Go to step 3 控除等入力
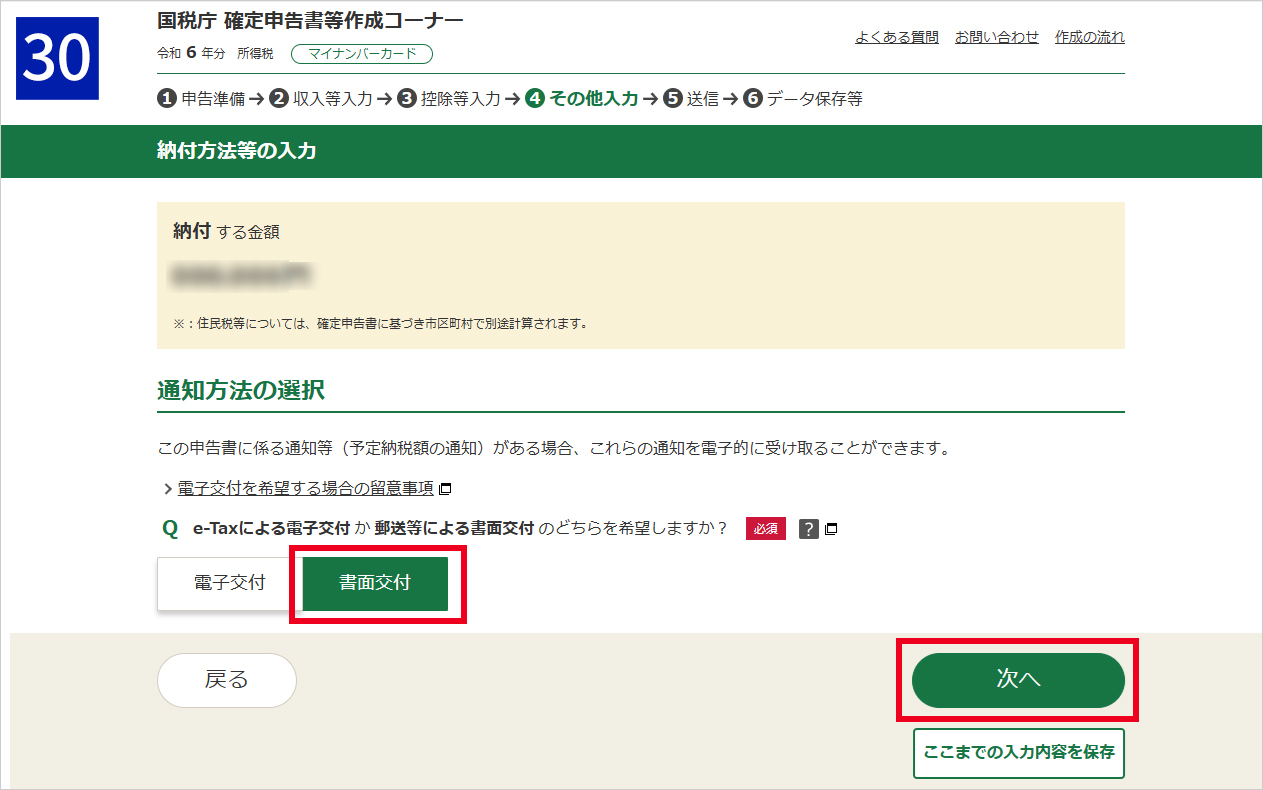The width and height of the screenshot is (1263, 790). pos(448,99)
